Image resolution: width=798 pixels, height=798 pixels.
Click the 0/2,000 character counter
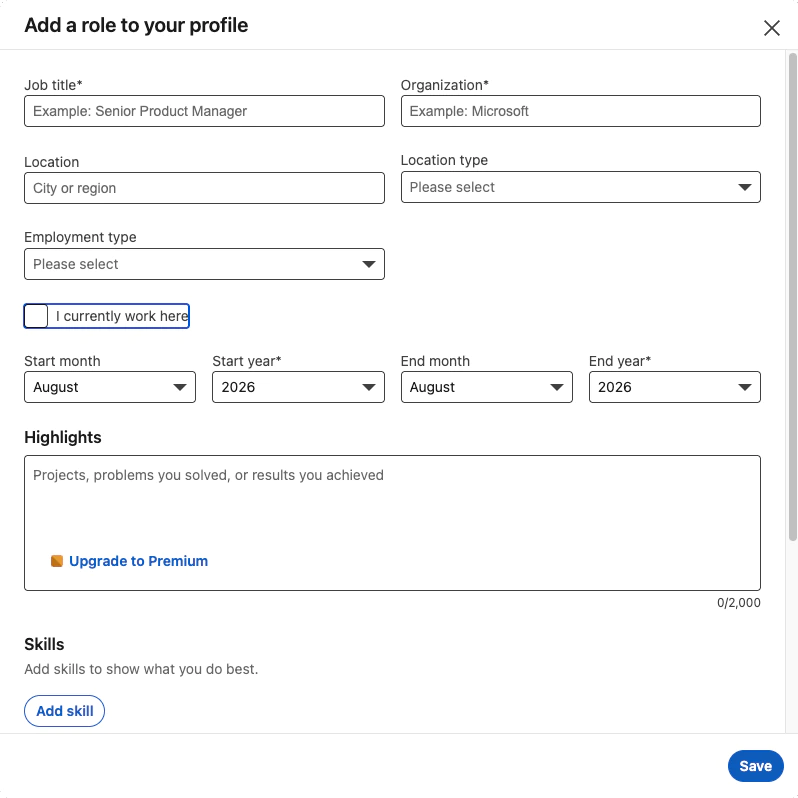738,603
